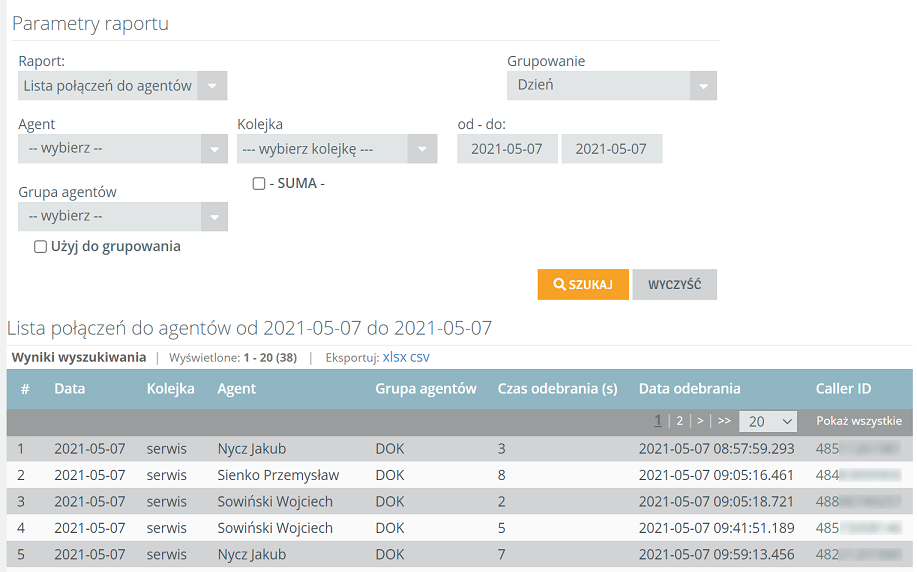The width and height of the screenshot is (917, 572).
Task: Jump to last page double arrow
Action: pos(724,421)
